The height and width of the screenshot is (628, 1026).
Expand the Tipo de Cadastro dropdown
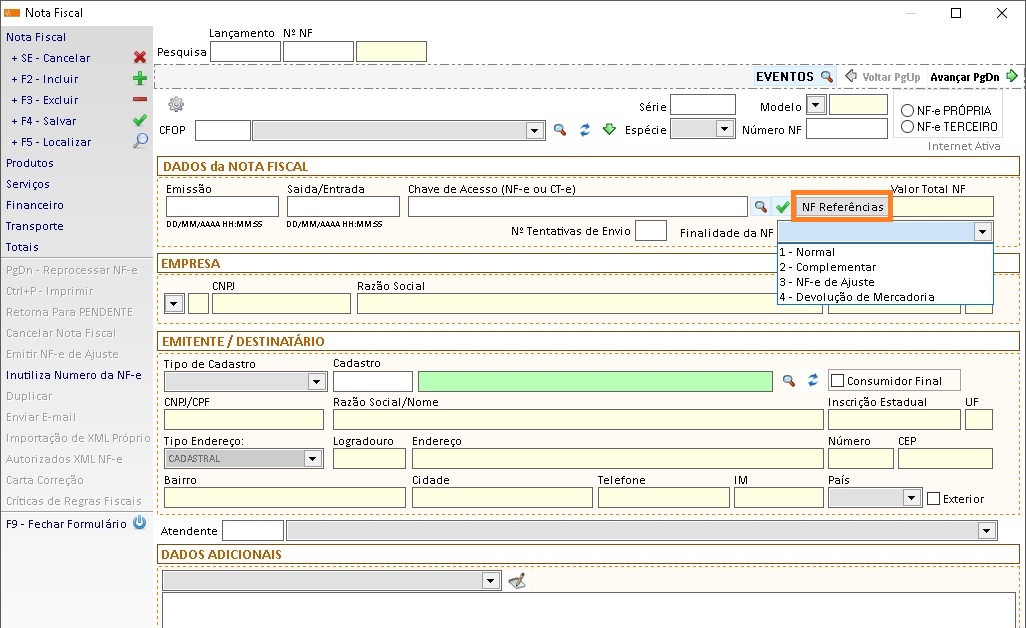[316, 381]
